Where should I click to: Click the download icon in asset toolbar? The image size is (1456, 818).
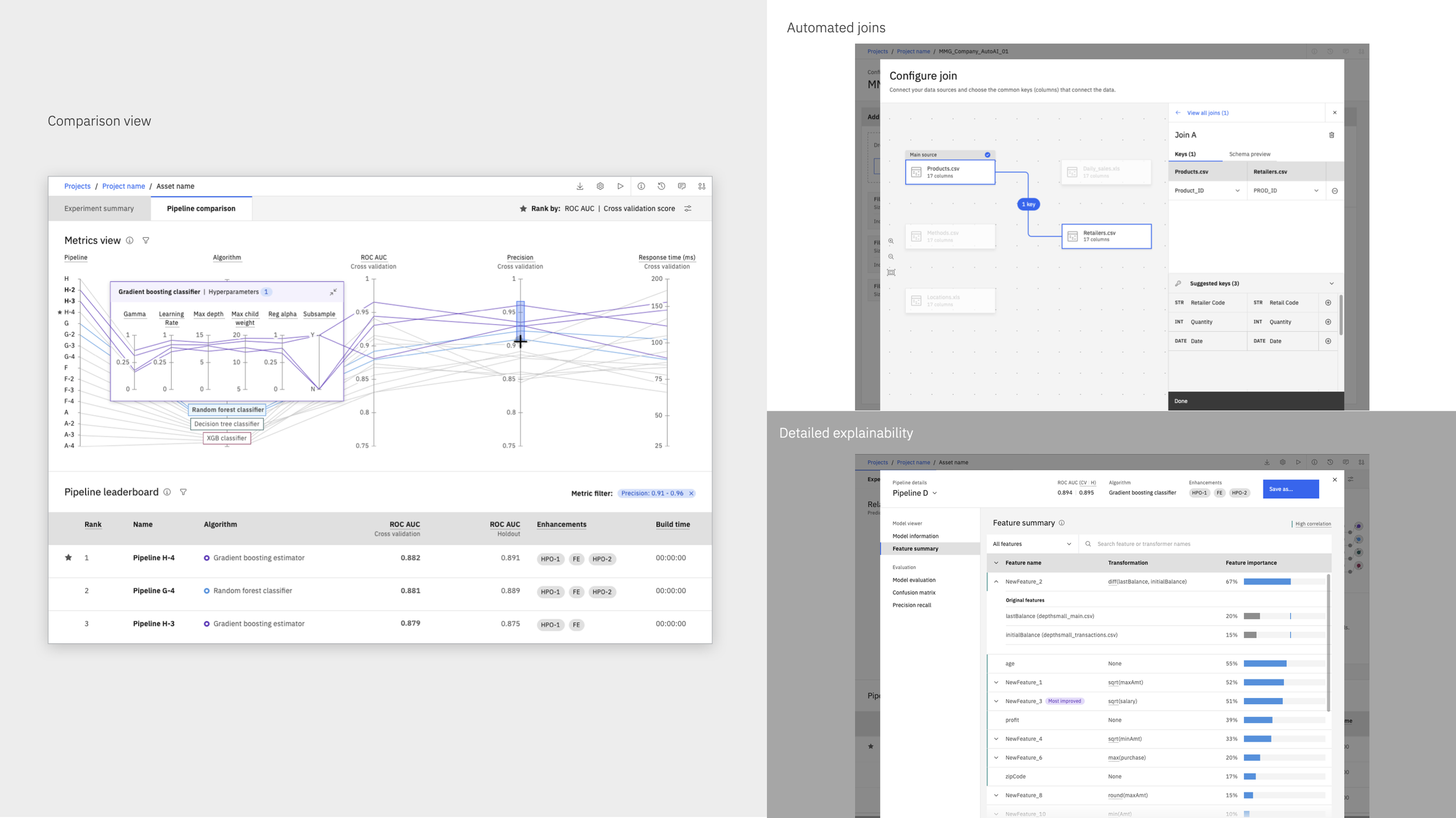pyautogui.click(x=579, y=186)
